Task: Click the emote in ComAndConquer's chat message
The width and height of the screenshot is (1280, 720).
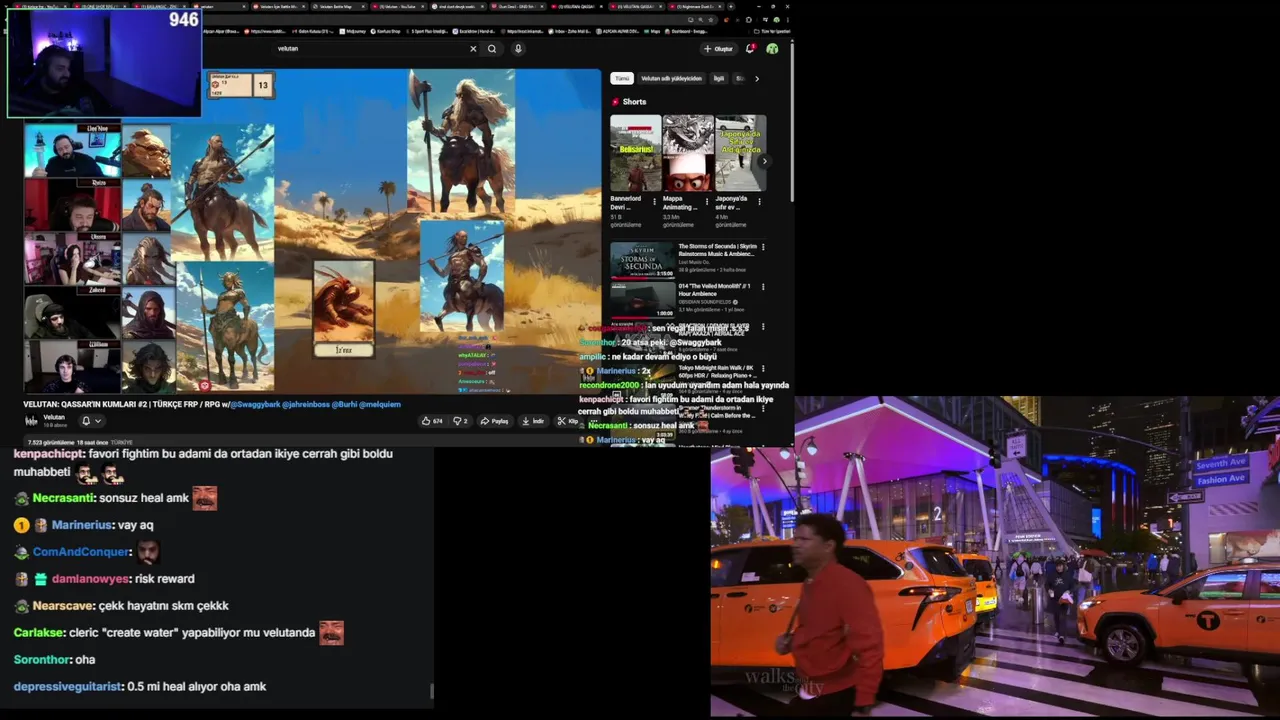Action: (148, 551)
